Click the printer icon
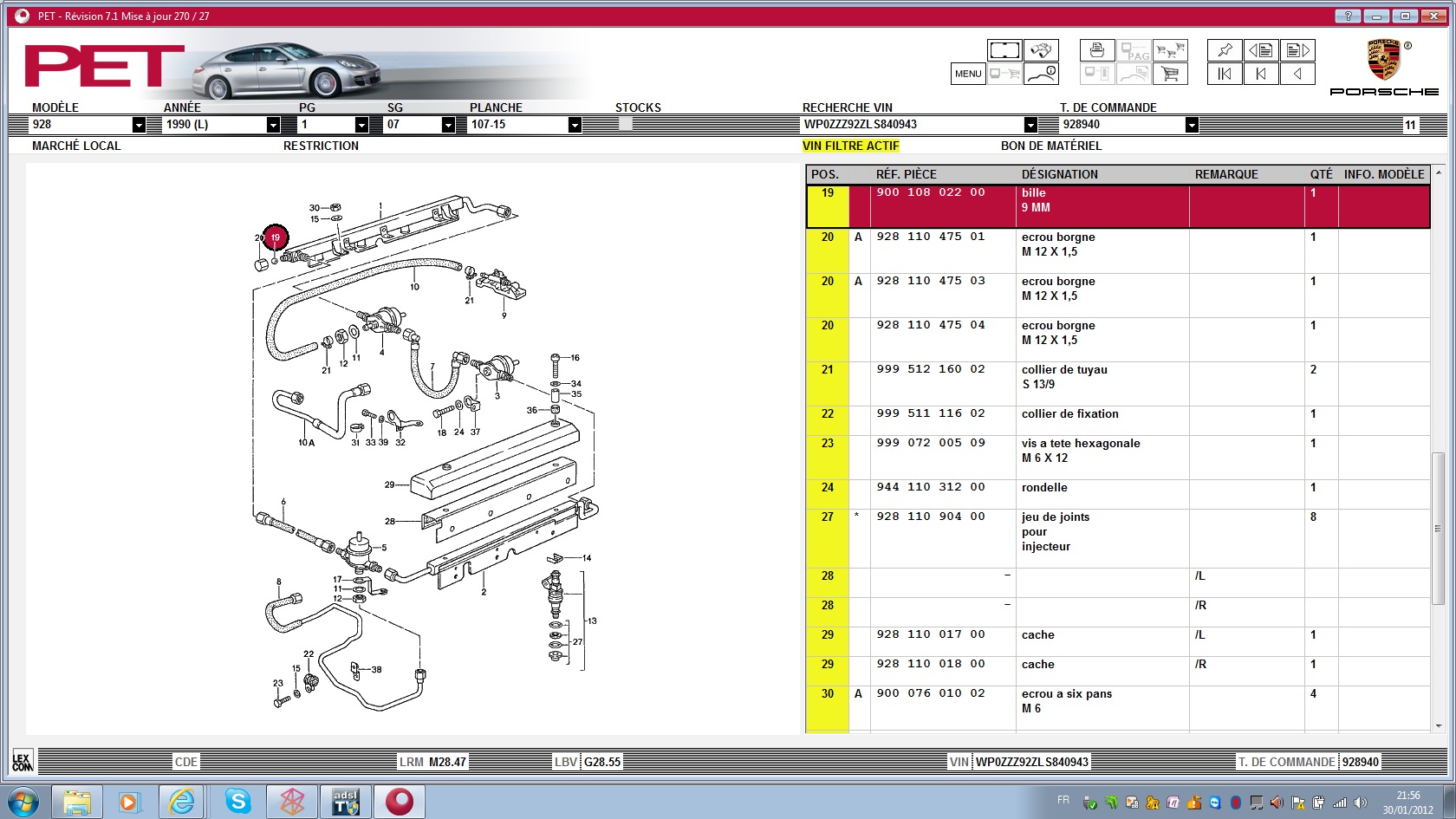The height and width of the screenshot is (819, 1456). [1097, 50]
